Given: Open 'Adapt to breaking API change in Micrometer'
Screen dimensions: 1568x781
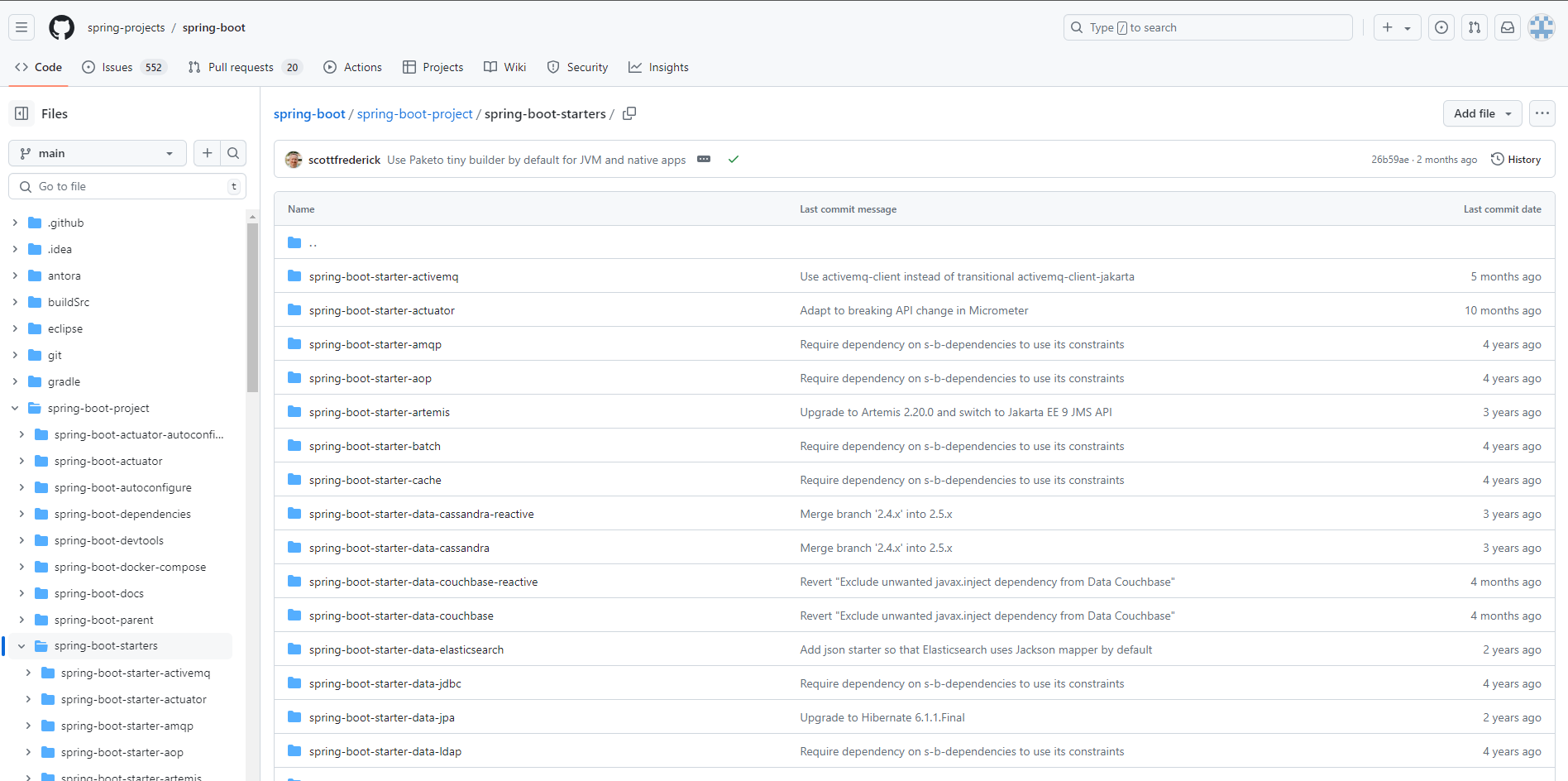Looking at the screenshot, I should tap(914, 310).
